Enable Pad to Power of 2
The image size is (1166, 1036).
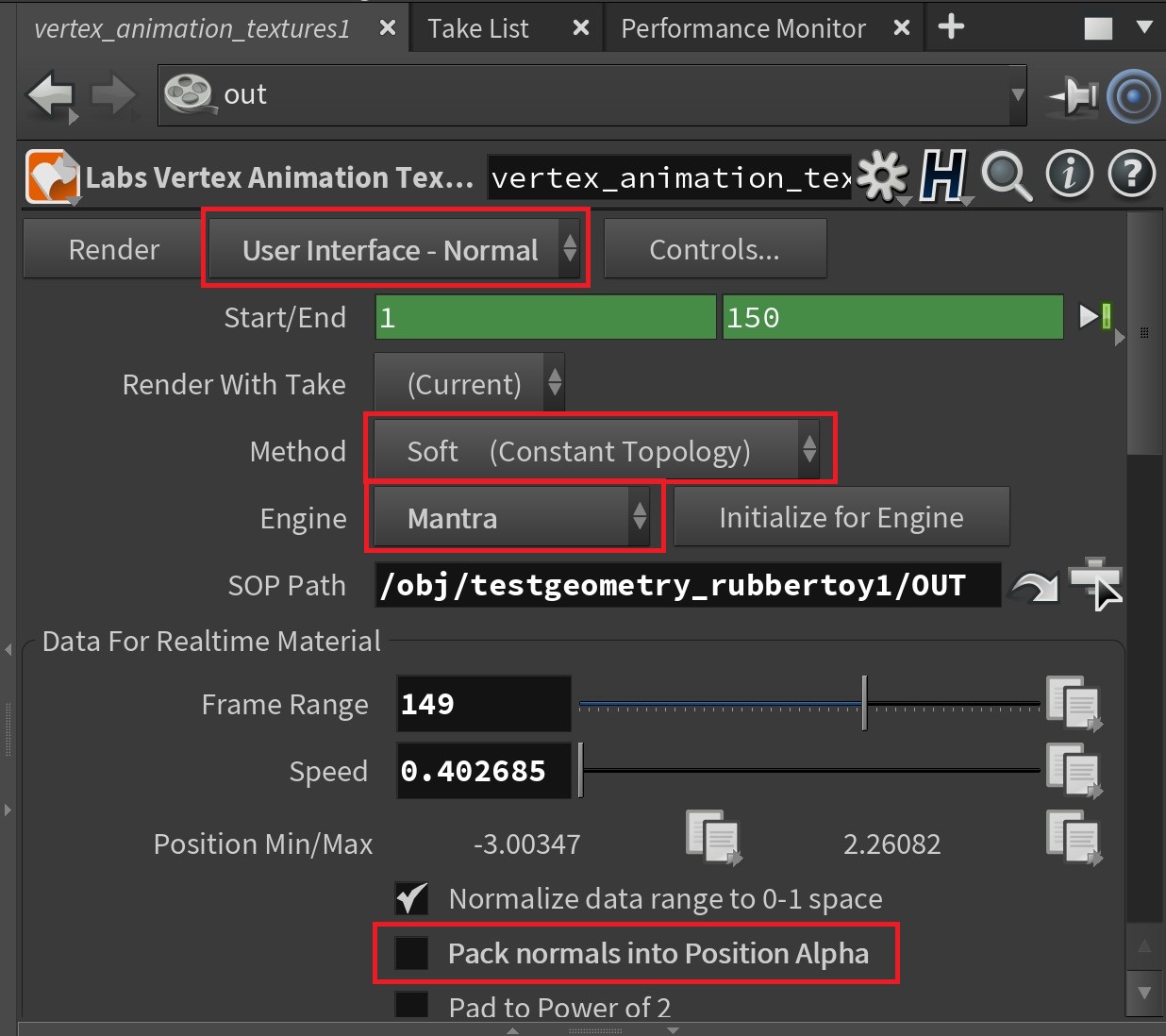coord(411,1004)
